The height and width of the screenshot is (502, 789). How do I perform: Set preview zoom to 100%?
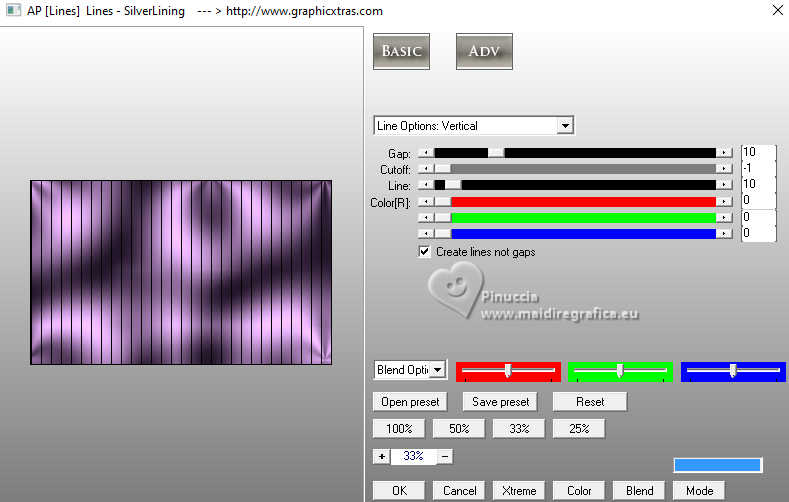(399, 429)
